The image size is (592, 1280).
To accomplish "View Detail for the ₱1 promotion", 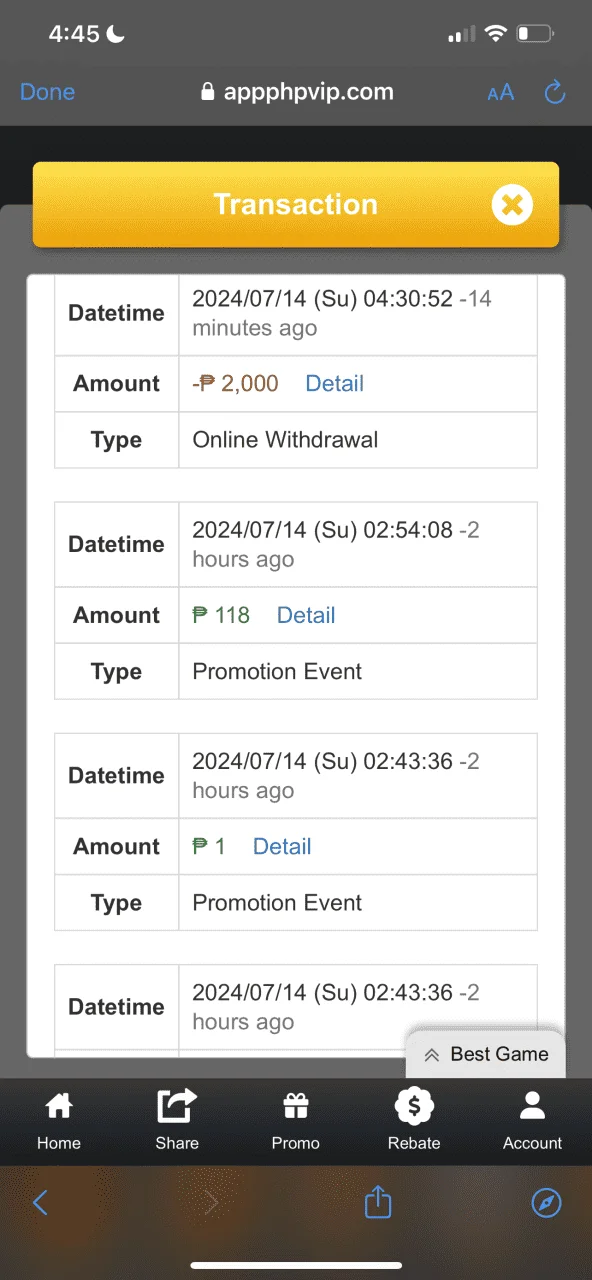I will click(282, 846).
